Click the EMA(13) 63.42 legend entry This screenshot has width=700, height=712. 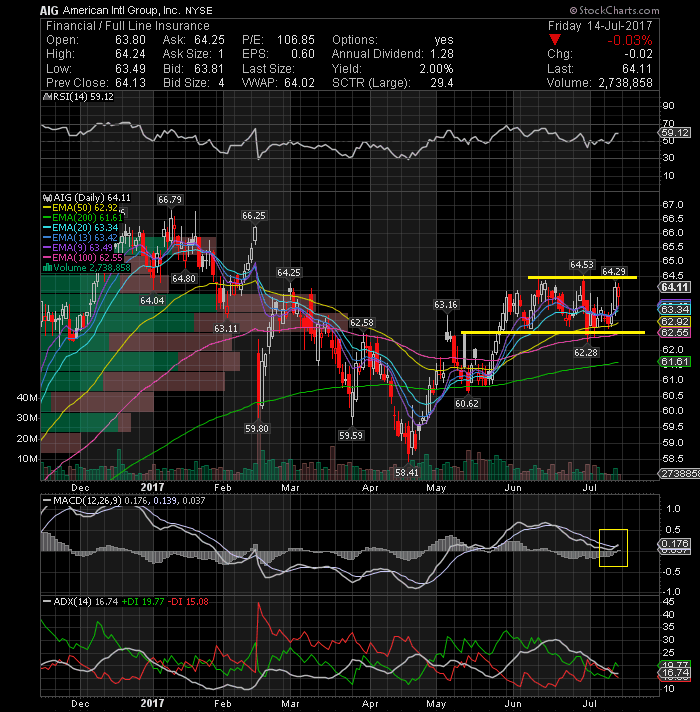click(x=80, y=237)
